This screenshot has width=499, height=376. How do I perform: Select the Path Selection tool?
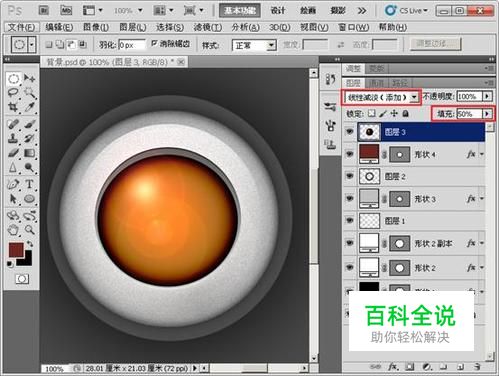(13, 199)
